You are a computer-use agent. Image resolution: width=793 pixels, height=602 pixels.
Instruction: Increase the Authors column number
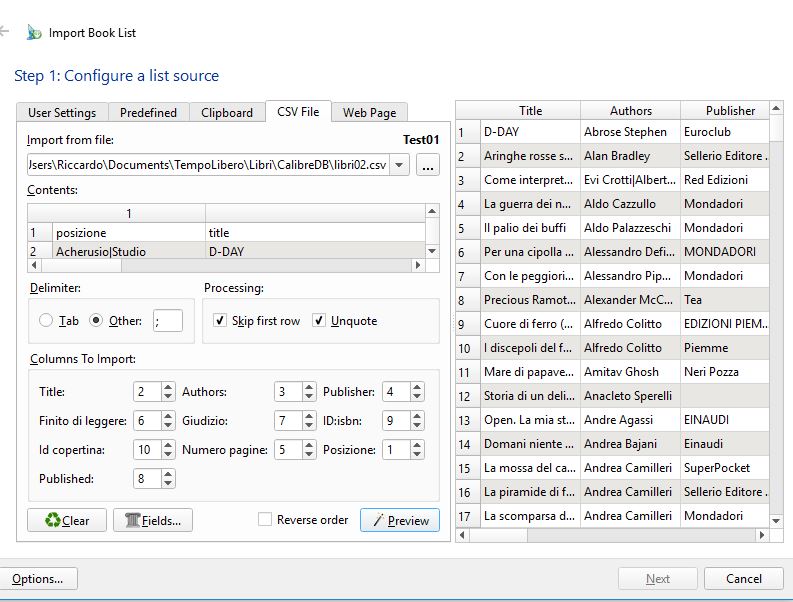pos(309,387)
